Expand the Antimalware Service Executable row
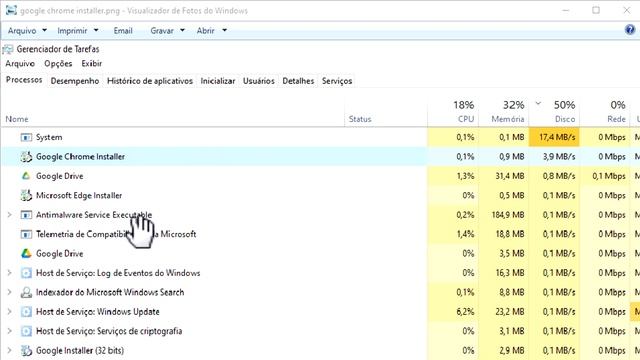The width and height of the screenshot is (640, 360). [x=9, y=215]
